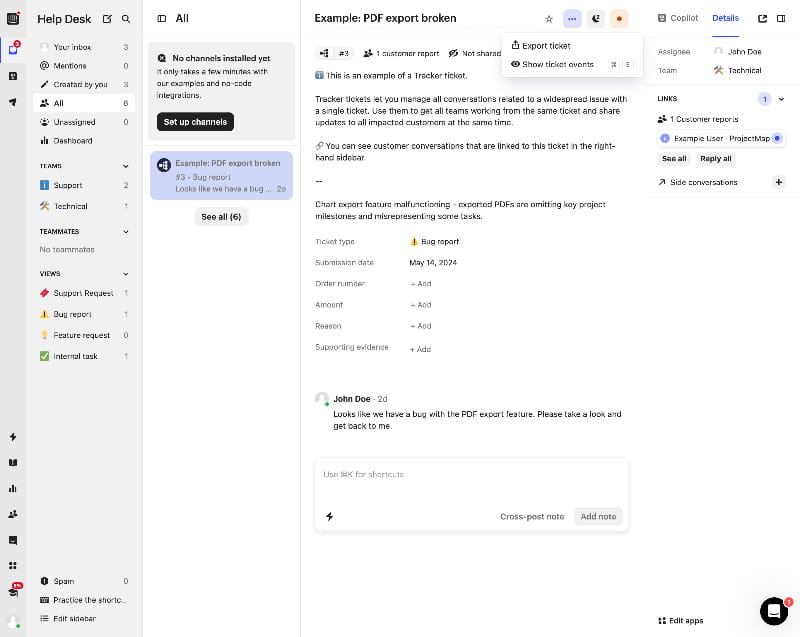Screen dimensions: 800x637
Task: Open the Contacts people icon in rail
Action: click(13, 514)
